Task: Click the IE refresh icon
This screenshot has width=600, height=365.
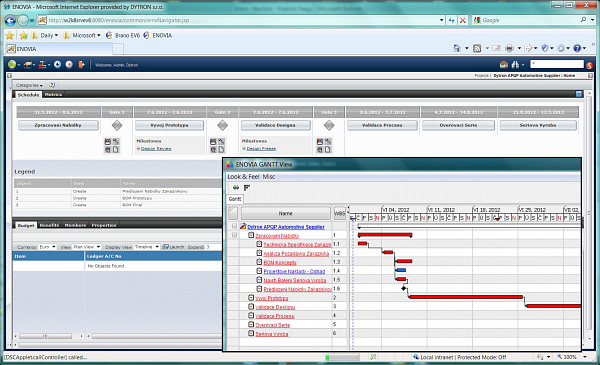Action: 452,20
